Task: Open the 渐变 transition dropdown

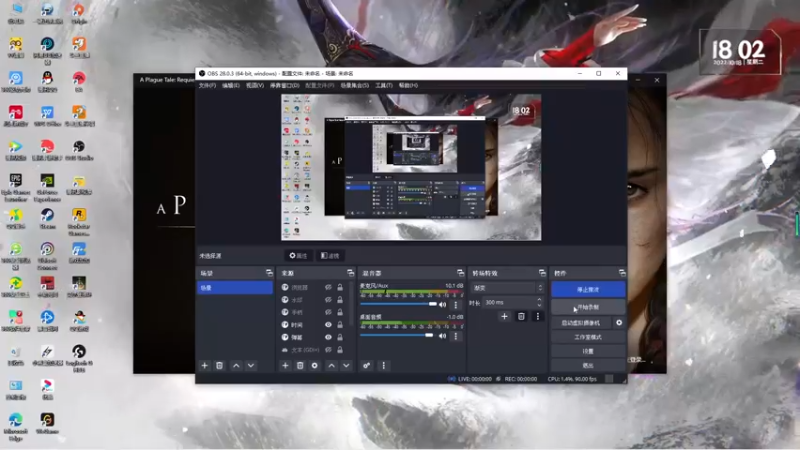Action: (x=507, y=288)
